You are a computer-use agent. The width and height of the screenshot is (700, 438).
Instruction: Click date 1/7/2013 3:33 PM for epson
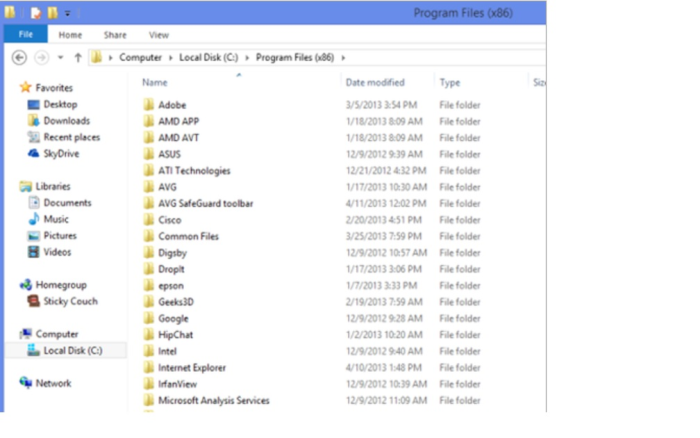381,286
